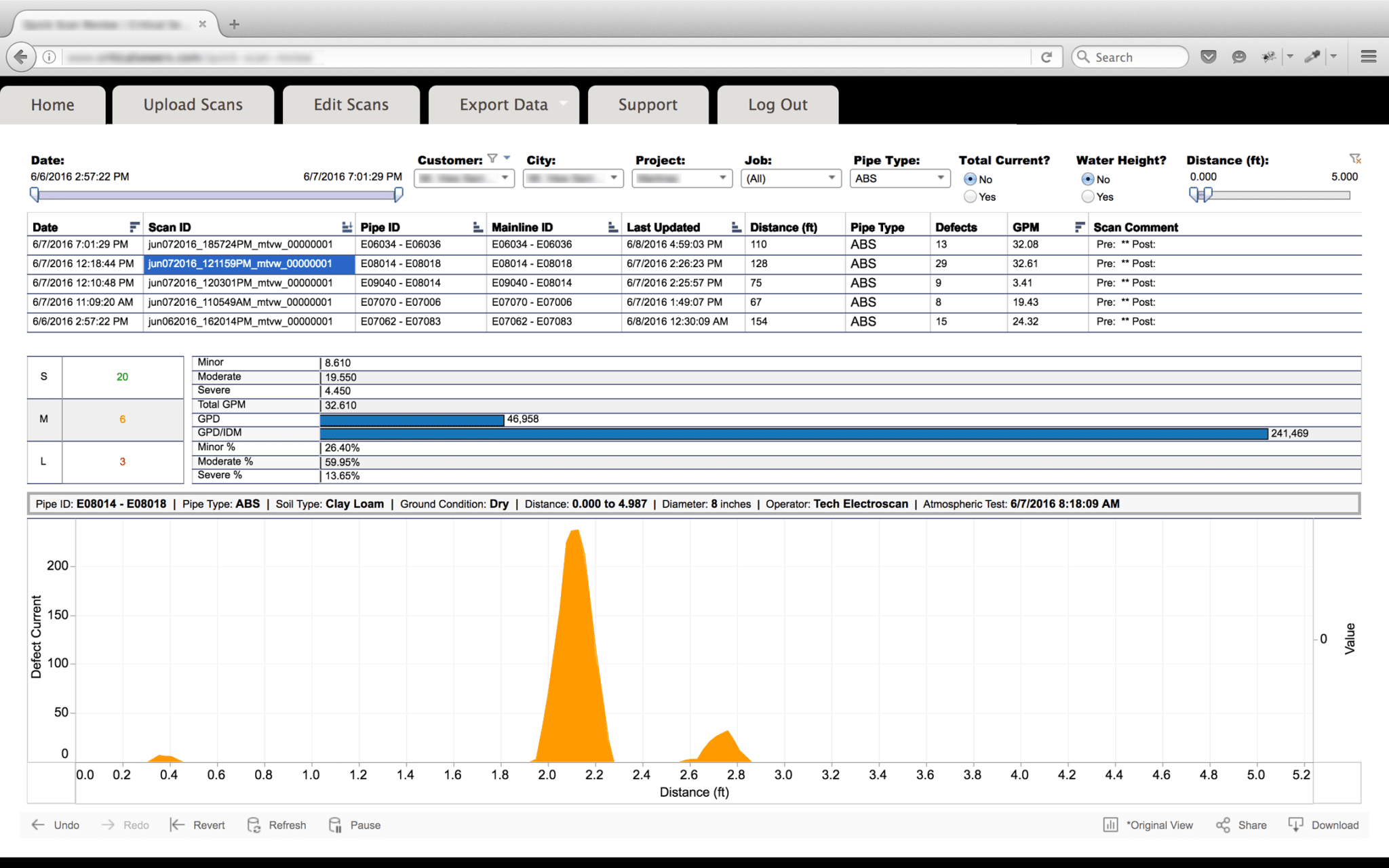Open the Upload Scans tab
The width and height of the screenshot is (1389, 868).
pyautogui.click(x=193, y=104)
